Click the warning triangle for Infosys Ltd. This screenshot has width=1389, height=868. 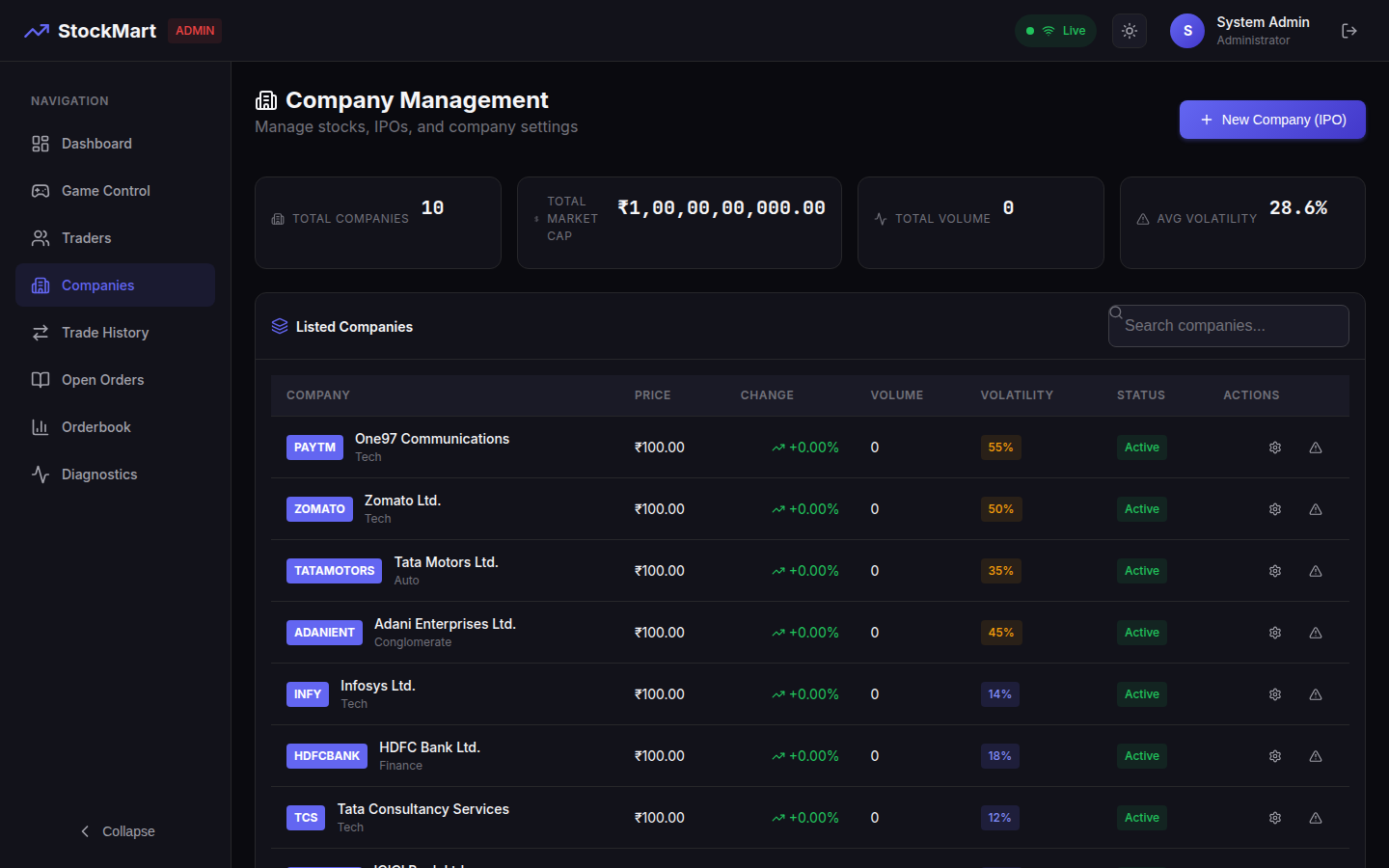coord(1316,694)
